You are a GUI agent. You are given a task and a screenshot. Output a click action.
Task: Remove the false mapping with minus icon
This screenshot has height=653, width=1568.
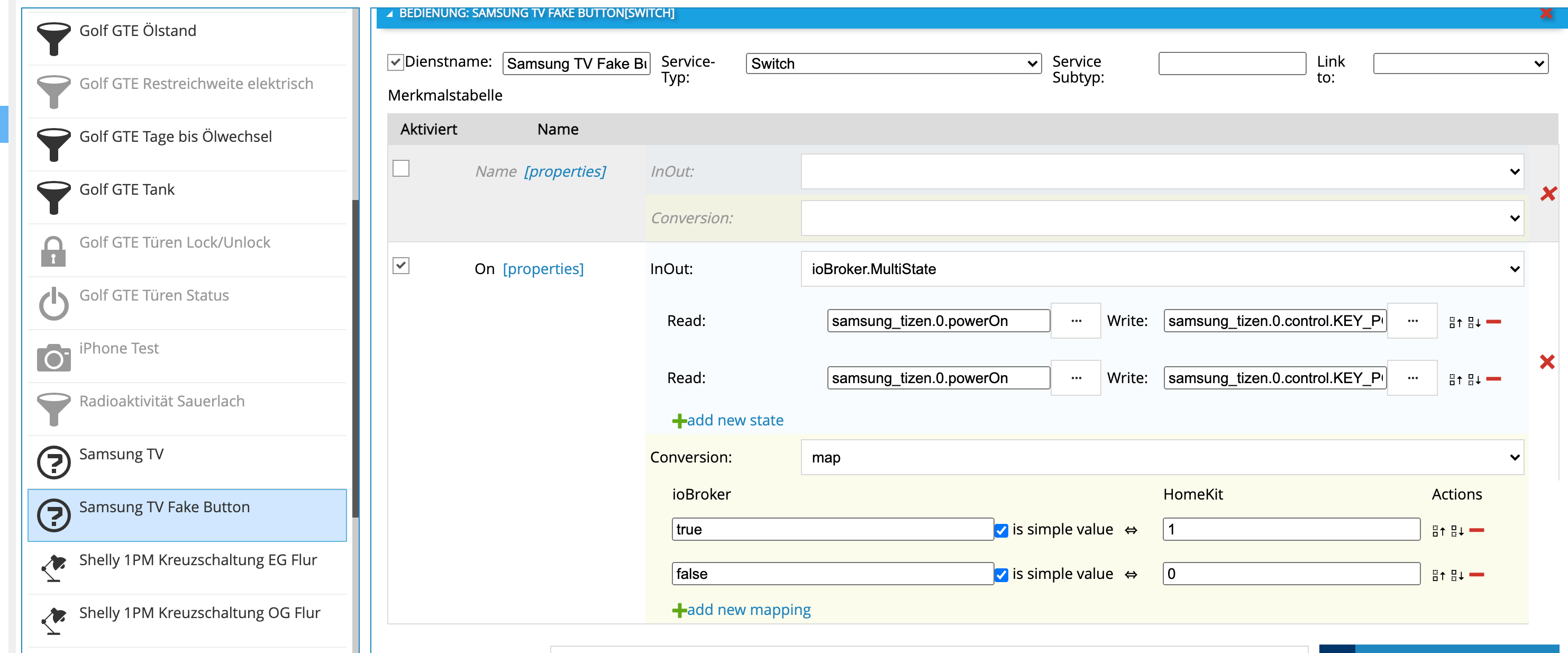pos(1476,575)
